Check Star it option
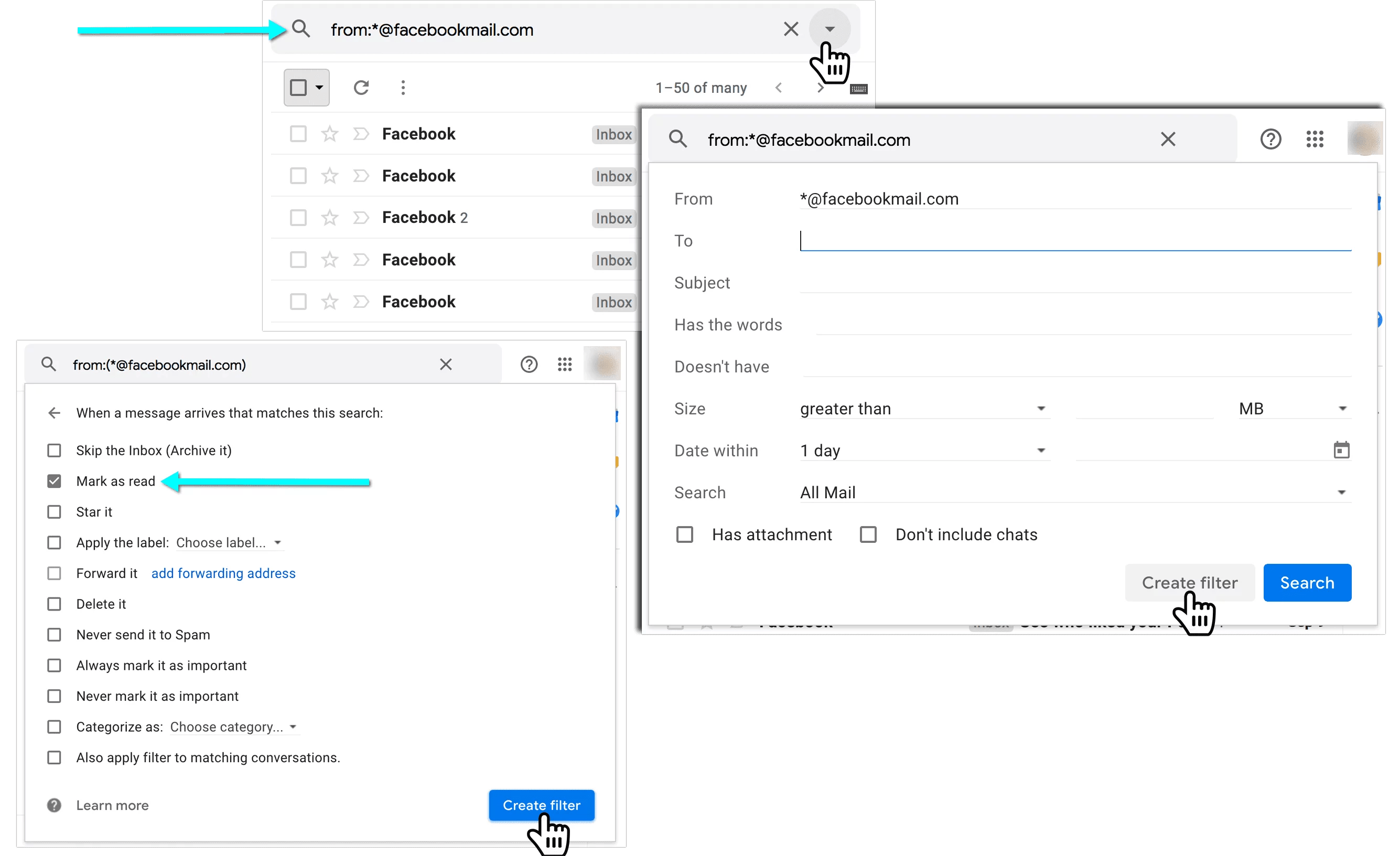This screenshot has height=856, width=1400. (54, 512)
